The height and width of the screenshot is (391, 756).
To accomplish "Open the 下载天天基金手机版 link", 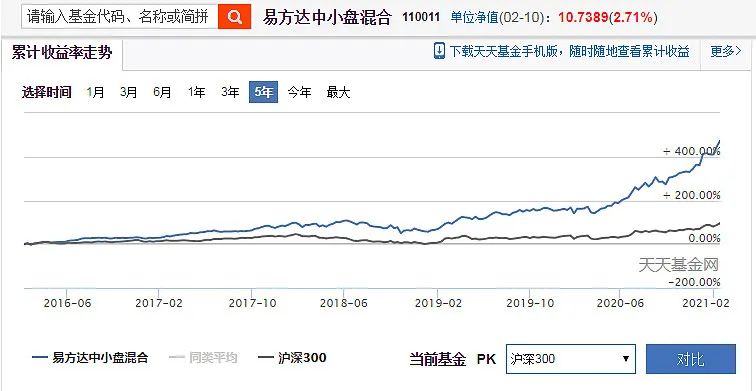I will point(569,51).
